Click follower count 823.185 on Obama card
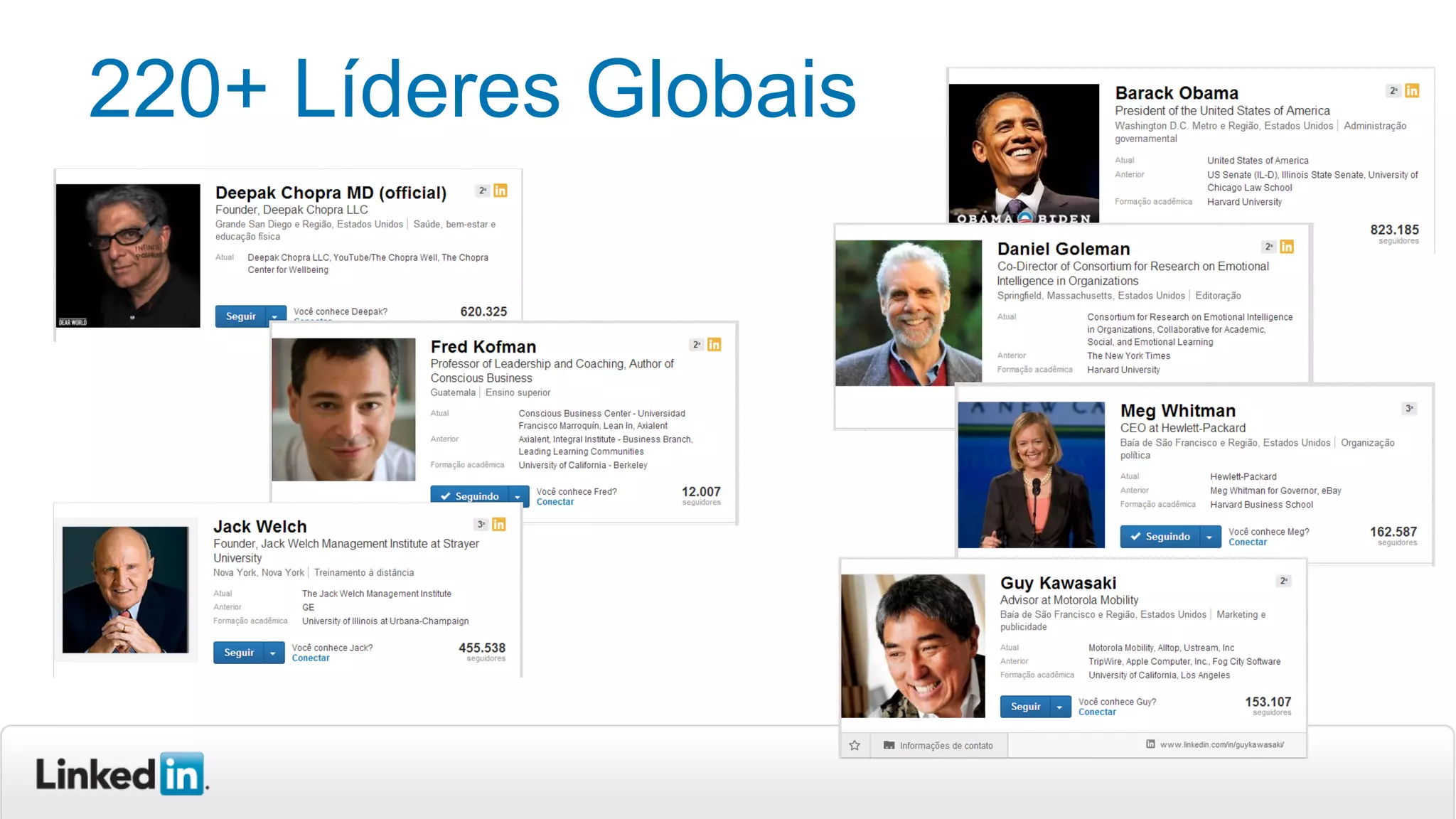This screenshot has width=1456, height=819. pyautogui.click(x=1394, y=230)
